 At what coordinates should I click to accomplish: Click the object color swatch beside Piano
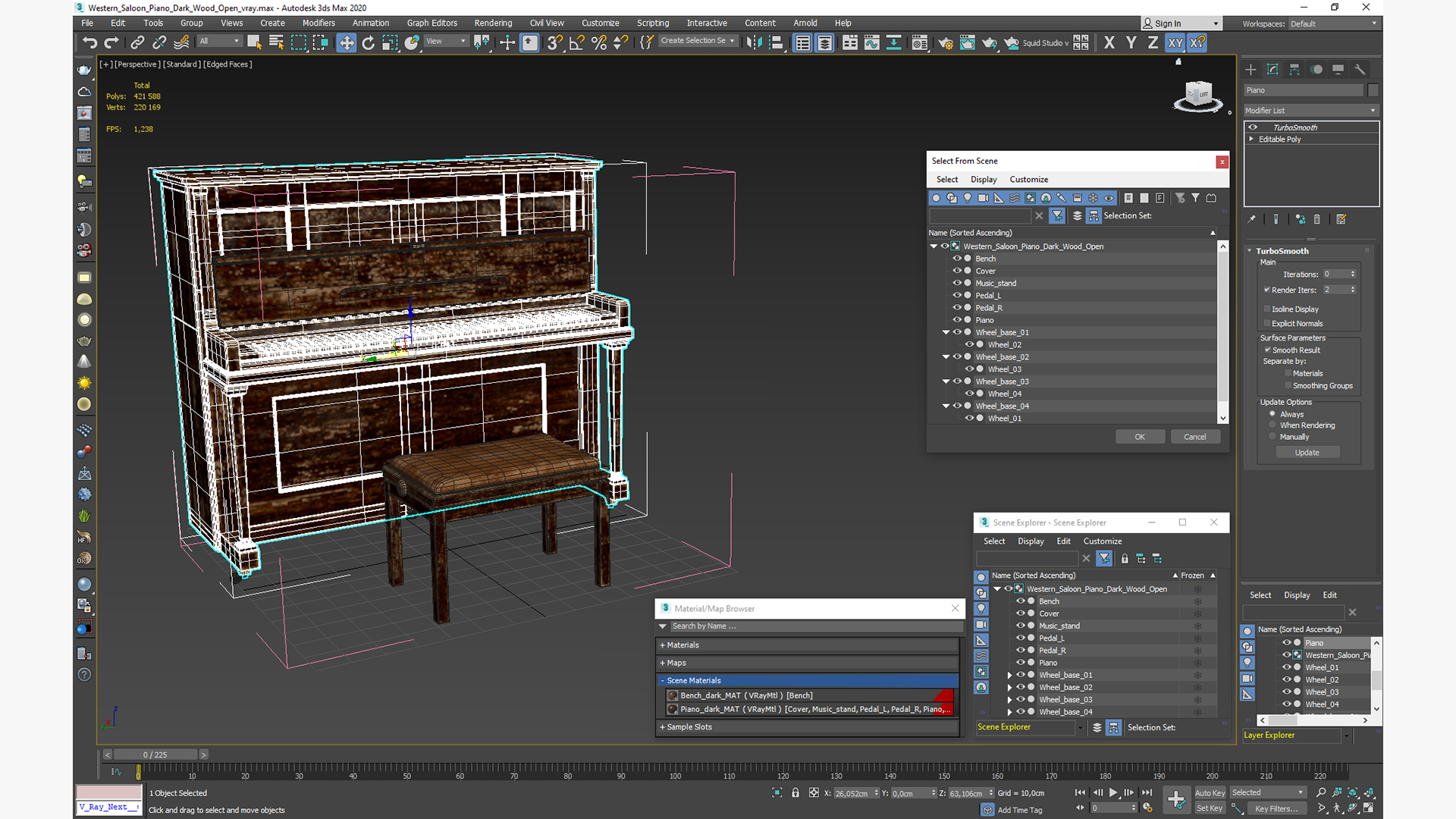tap(1373, 90)
